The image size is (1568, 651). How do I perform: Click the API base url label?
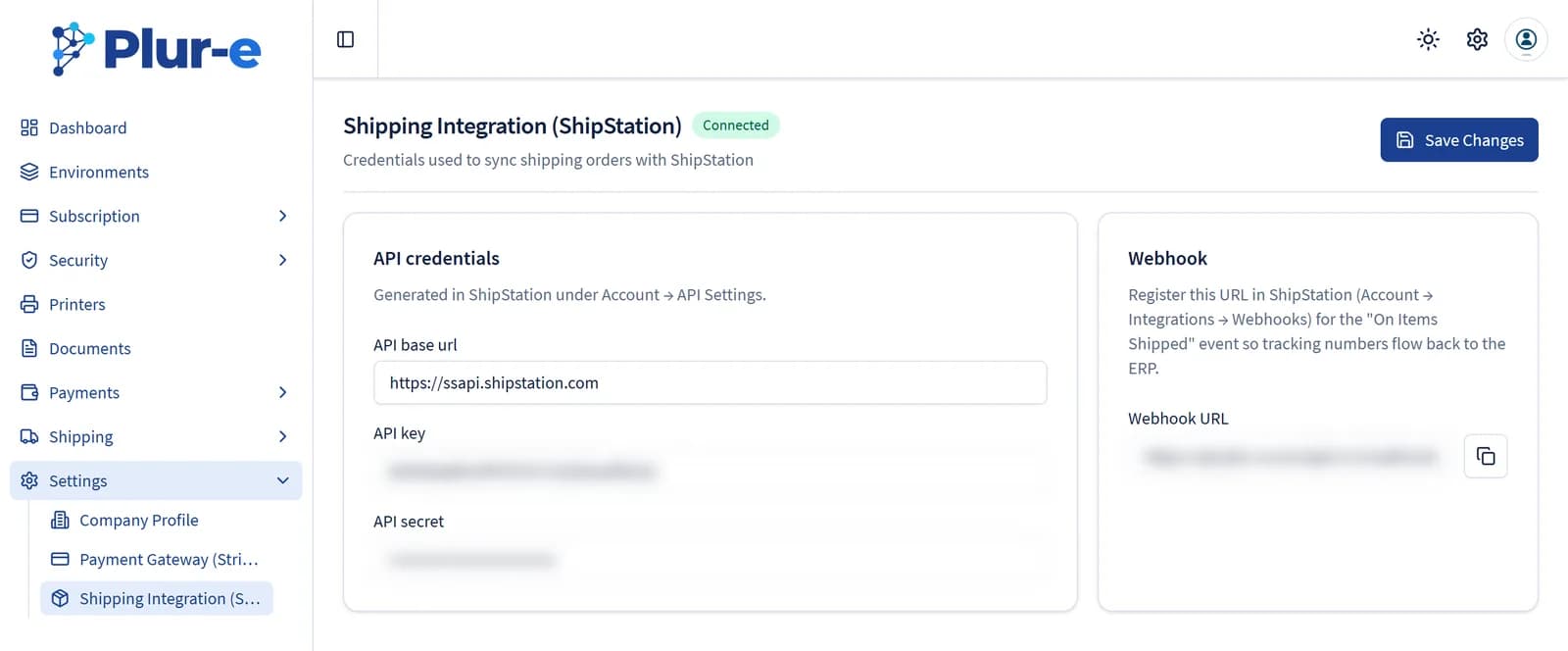pos(416,344)
